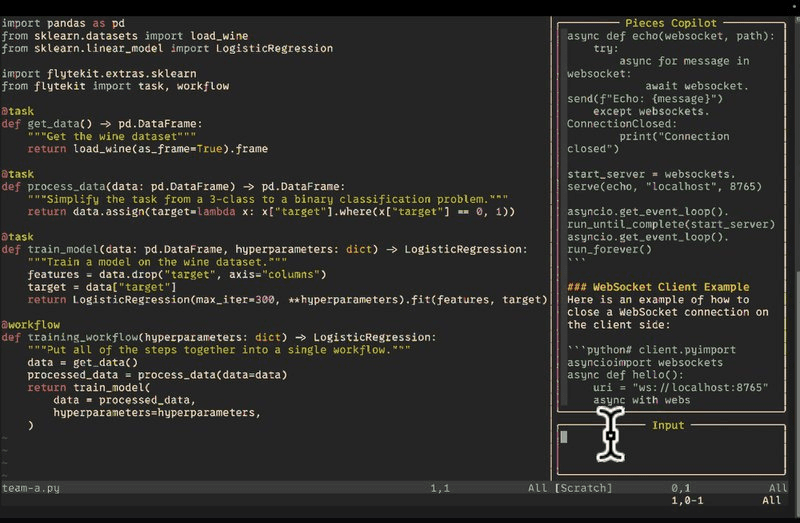Click the @task decorator above process_data
This screenshot has width=800, height=523.
point(18,173)
